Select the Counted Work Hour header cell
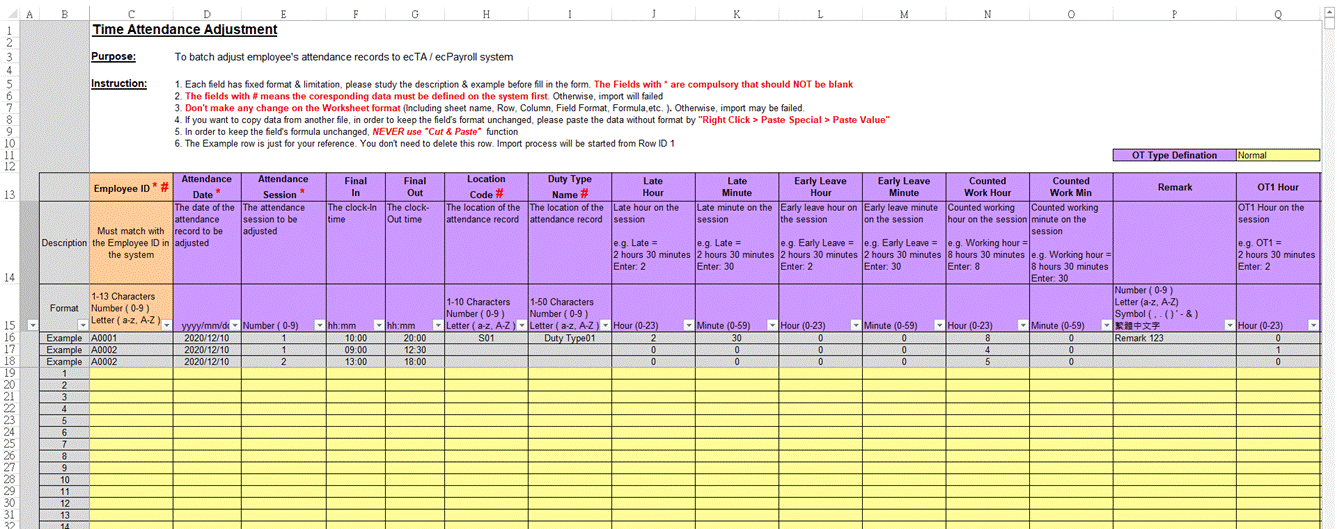Viewport: 1337px width, 529px height. pos(987,187)
